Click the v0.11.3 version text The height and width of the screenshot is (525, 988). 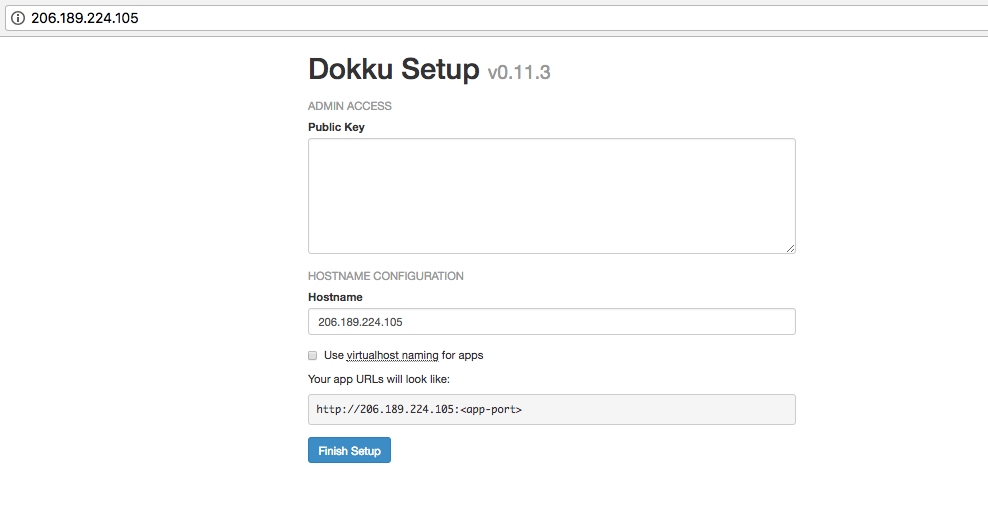(519, 72)
